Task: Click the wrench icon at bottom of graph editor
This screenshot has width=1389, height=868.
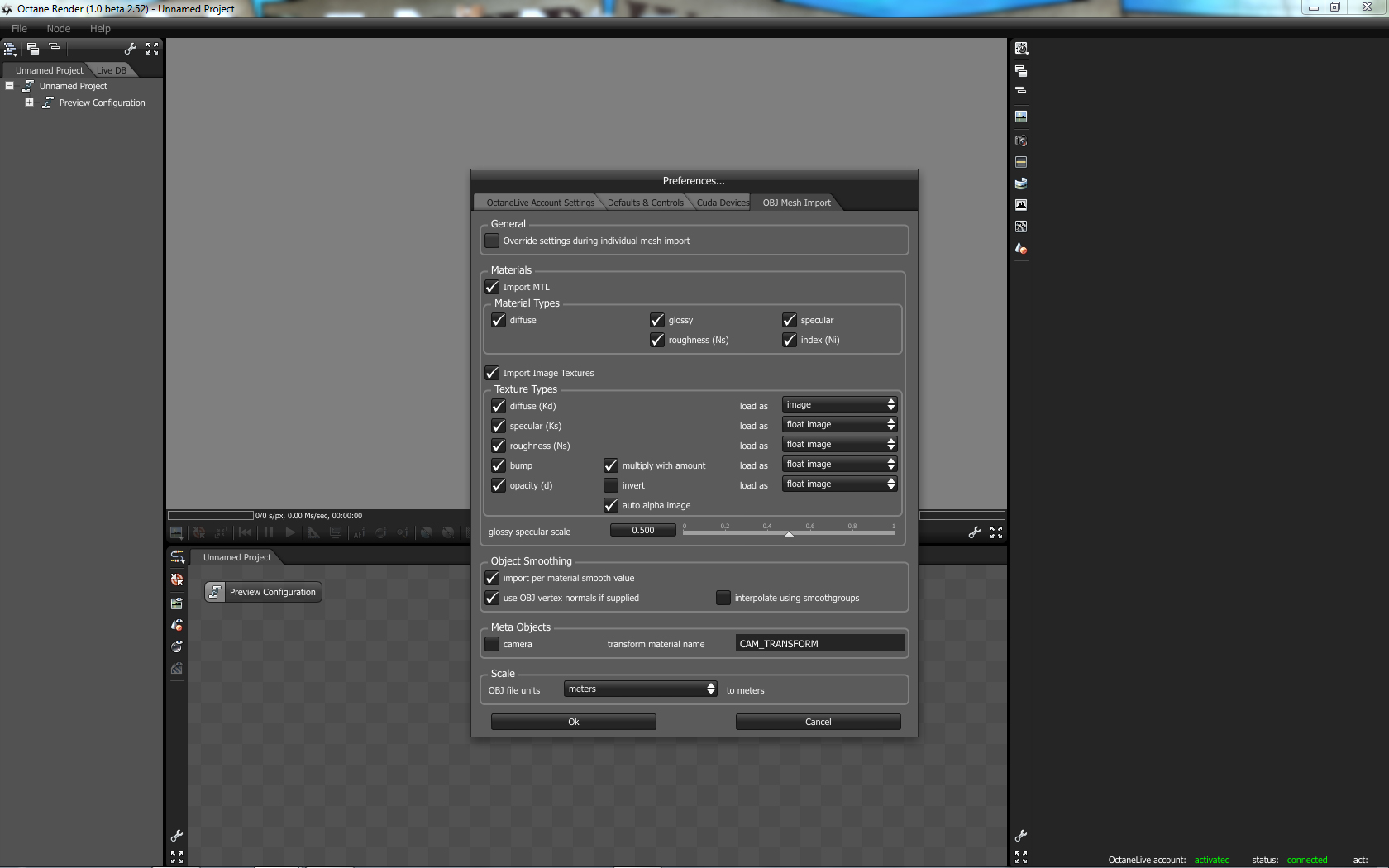Action: [177, 836]
